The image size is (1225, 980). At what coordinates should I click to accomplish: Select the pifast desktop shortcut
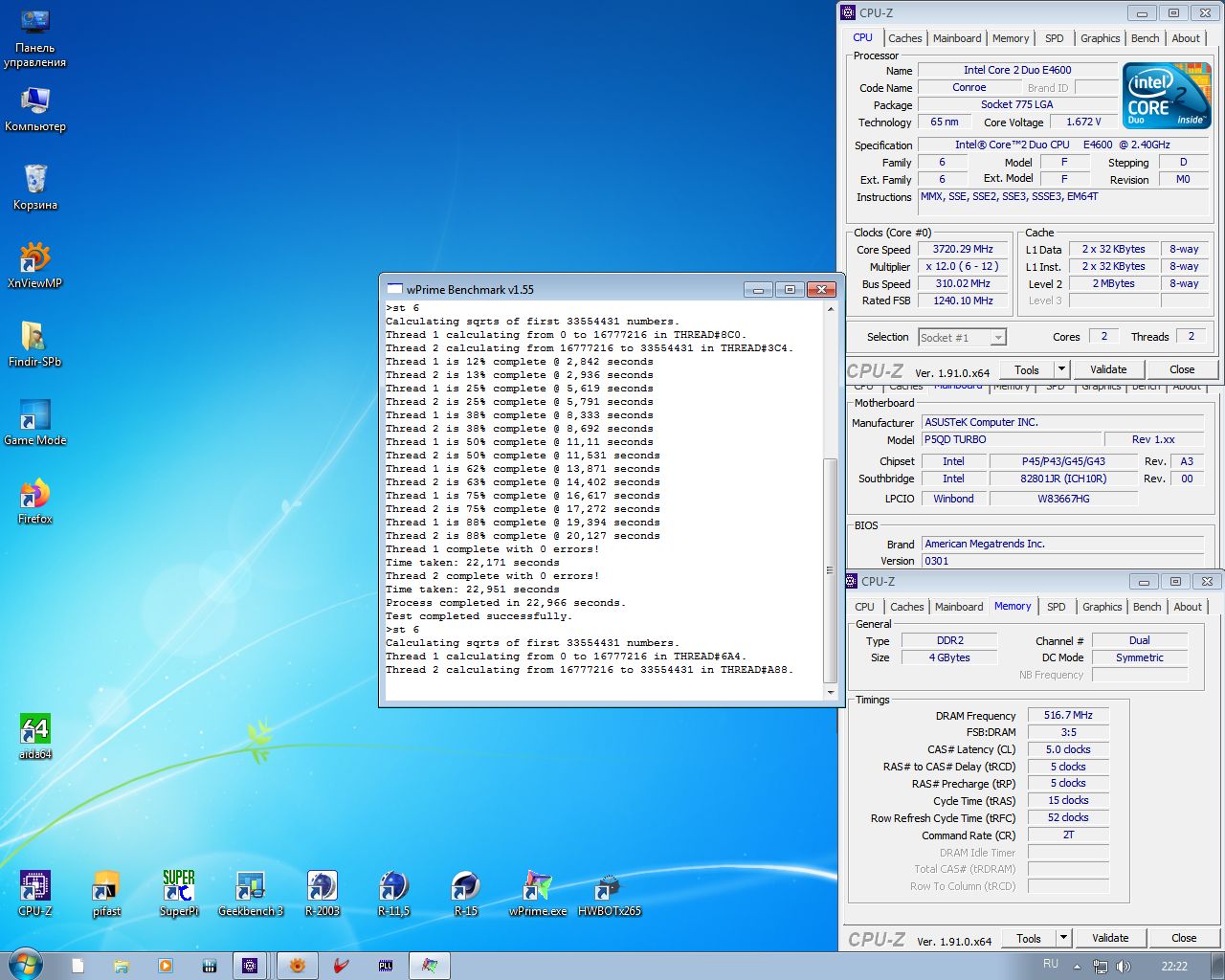[x=107, y=894]
